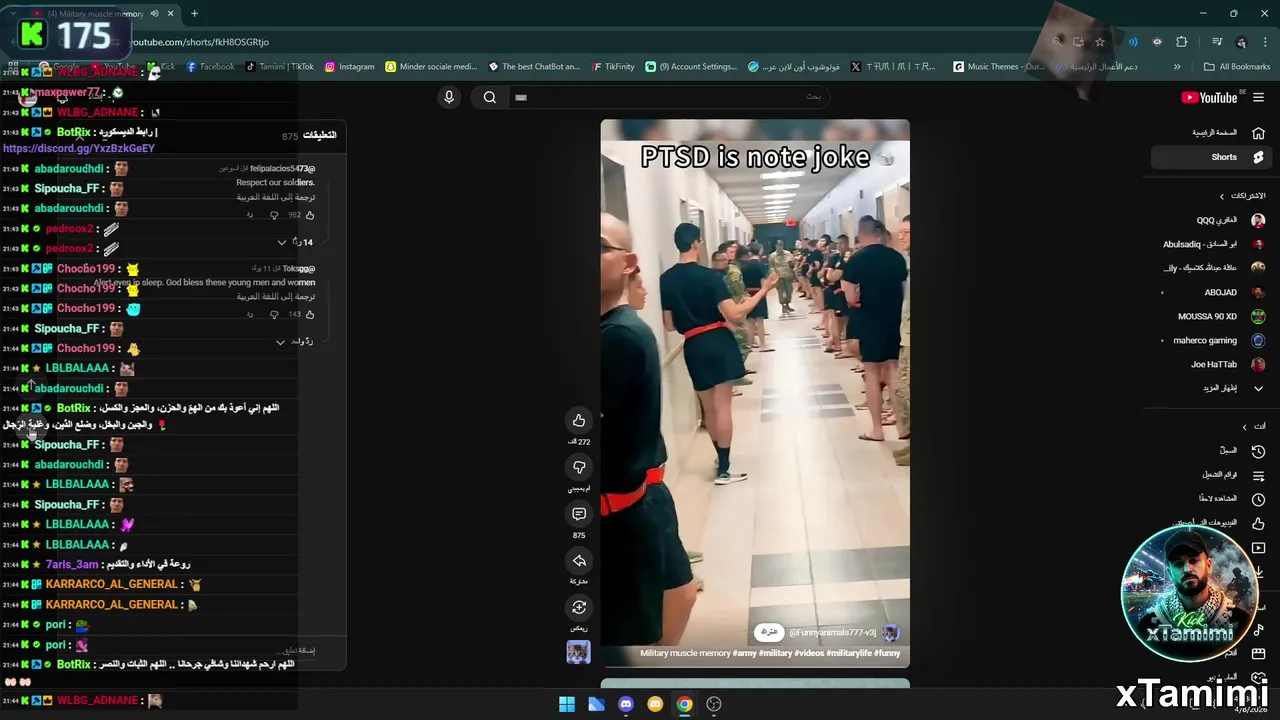
Task: Select Shorts in the YouTube sidebar
Action: (1209, 157)
